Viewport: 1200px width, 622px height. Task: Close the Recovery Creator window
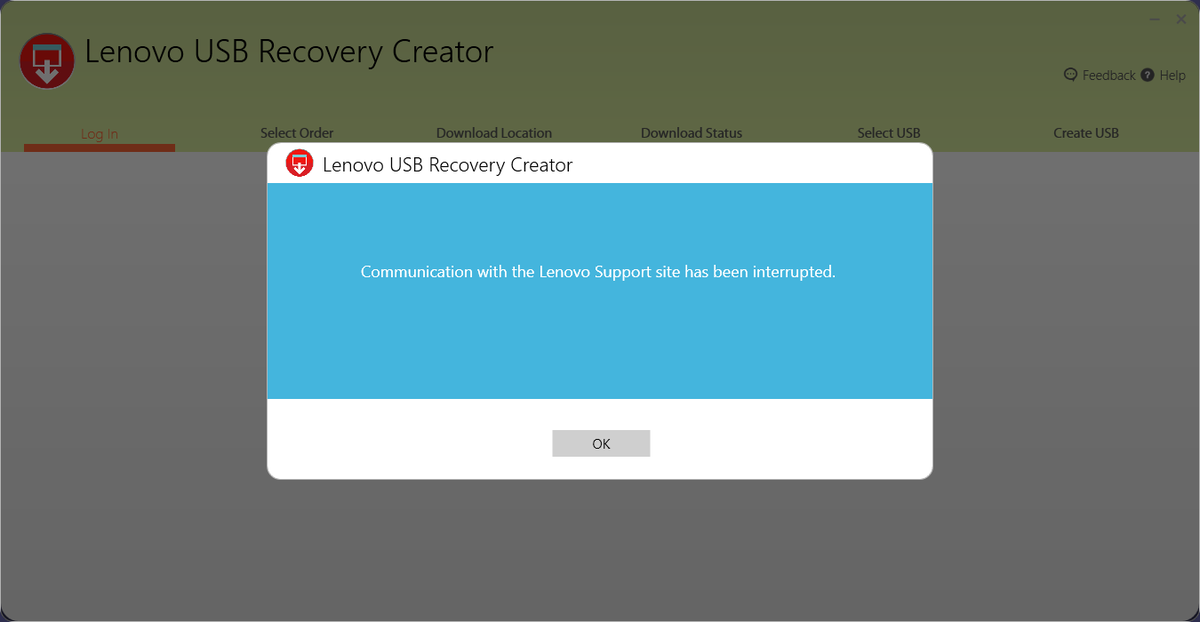click(x=1180, y=19)
